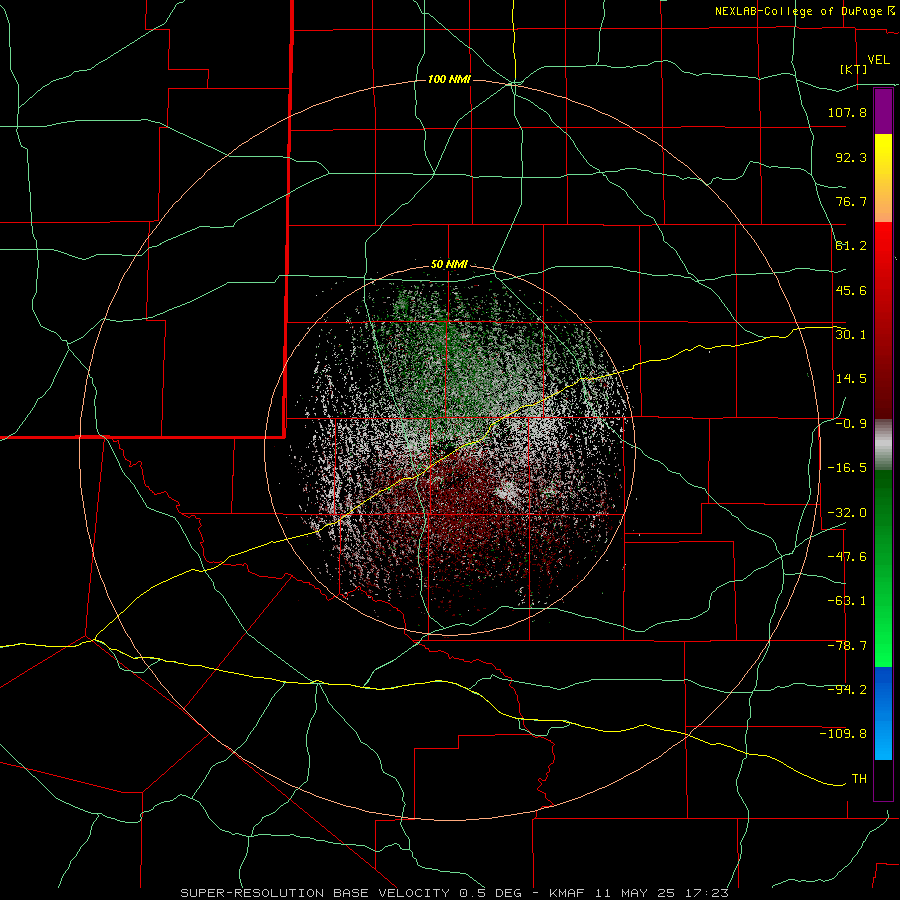Pick the purple segment of the color bar
The height and width of the screenshot is (900, 900).
coord(883,111)
